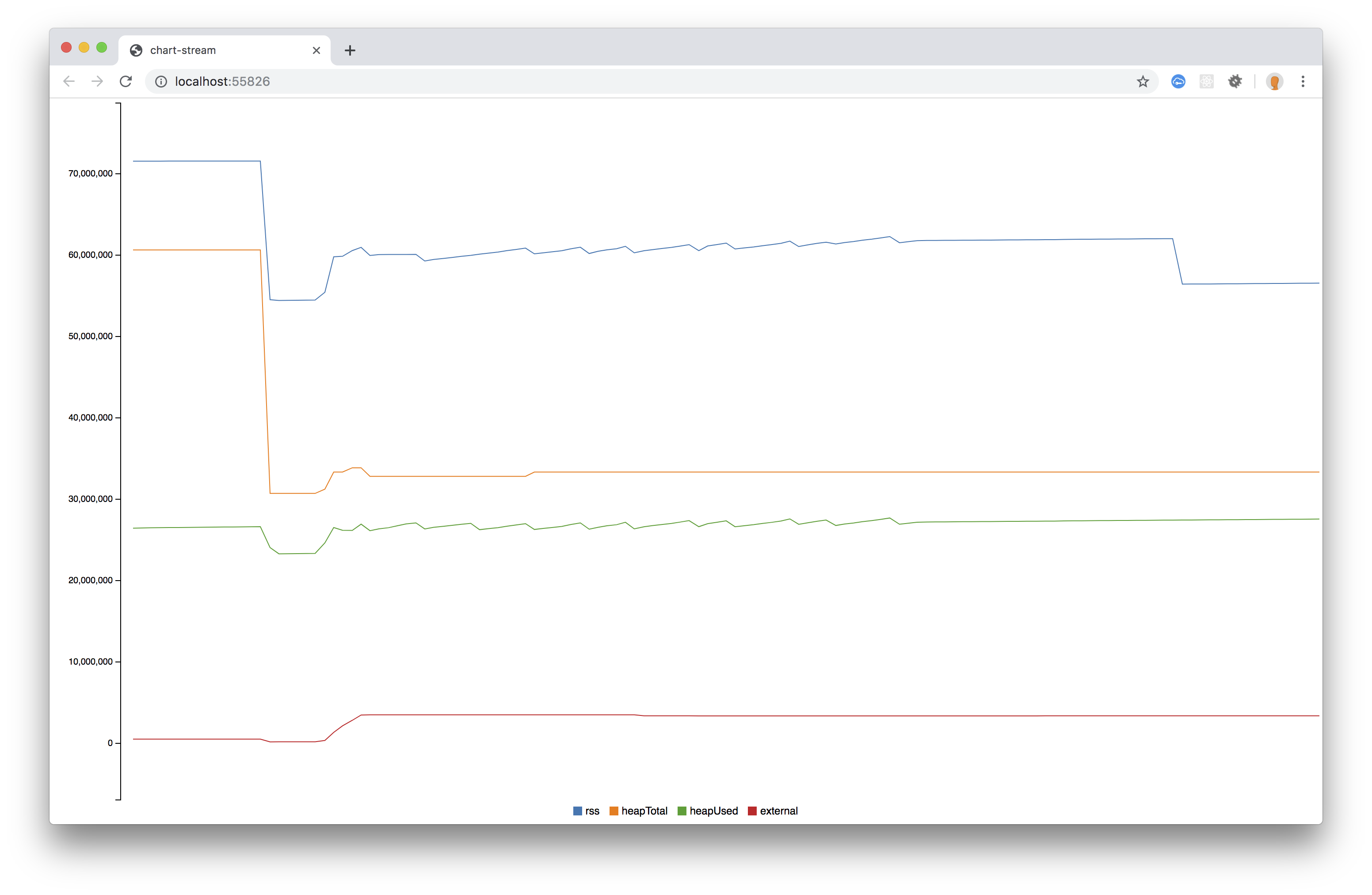
Task: Bookmark this page with the star icon
Action: point(1143,81)
